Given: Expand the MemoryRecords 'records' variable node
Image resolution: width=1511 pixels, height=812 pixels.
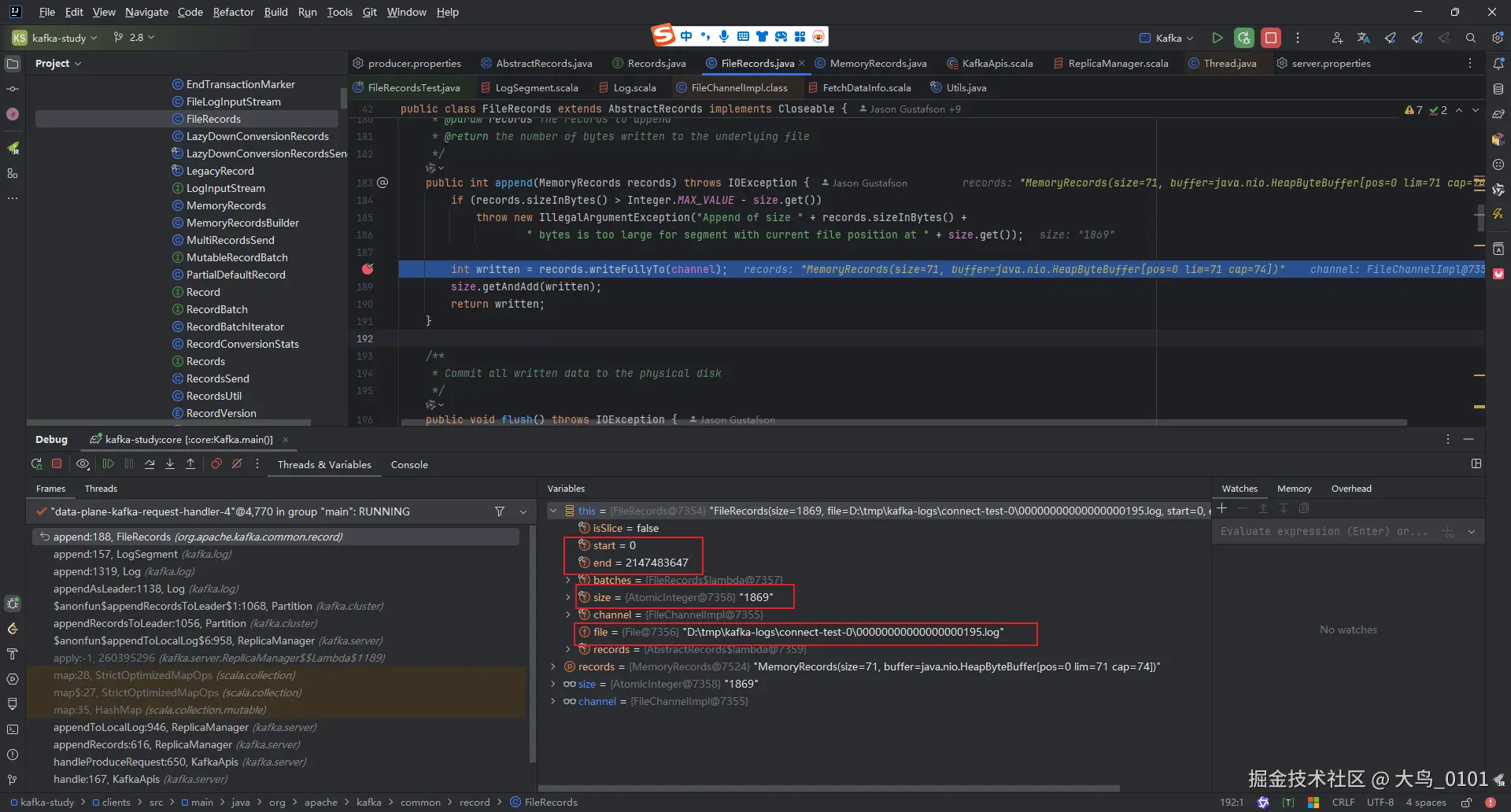Looking at the screenshot, I should (x=553, y=666).
